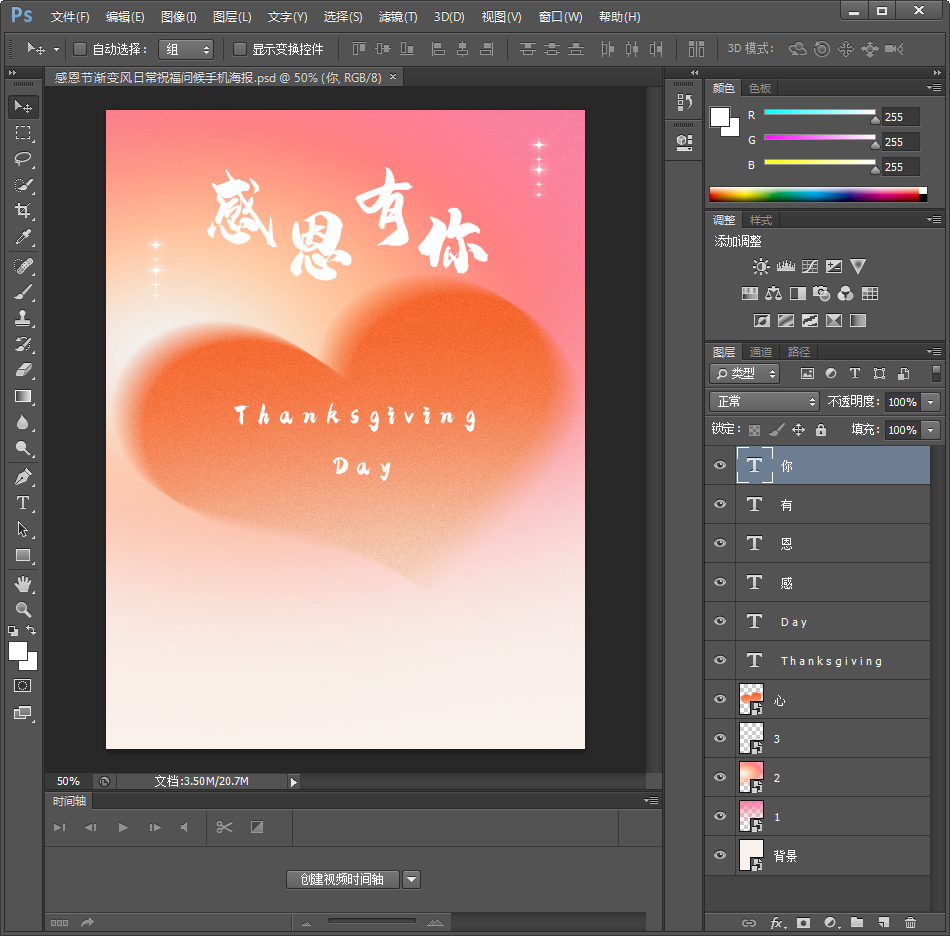
Task: Select the Zoom tool in toolbar
Action: point(23,609)
